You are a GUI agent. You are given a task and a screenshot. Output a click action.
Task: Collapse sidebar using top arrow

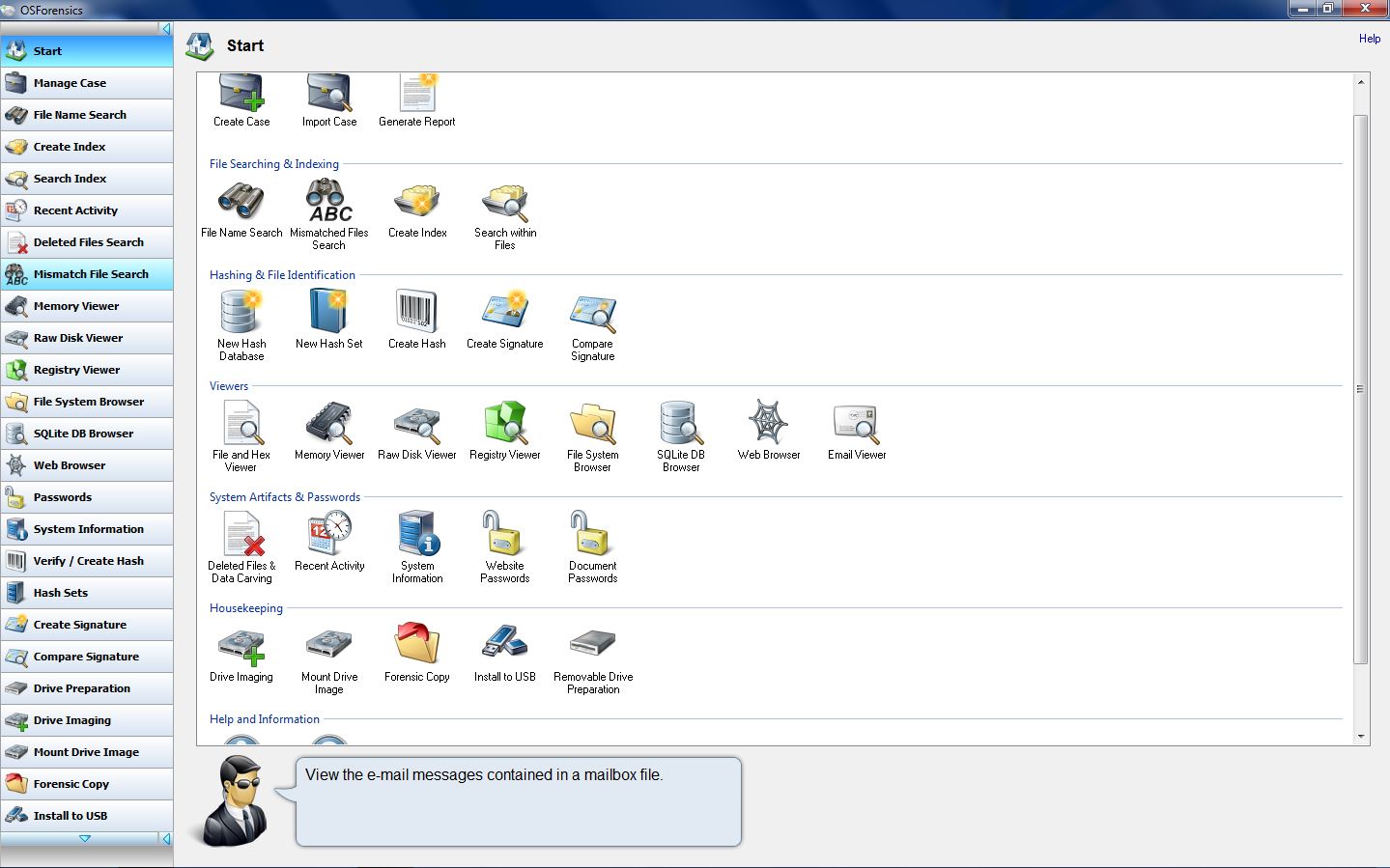click(166, 29)
